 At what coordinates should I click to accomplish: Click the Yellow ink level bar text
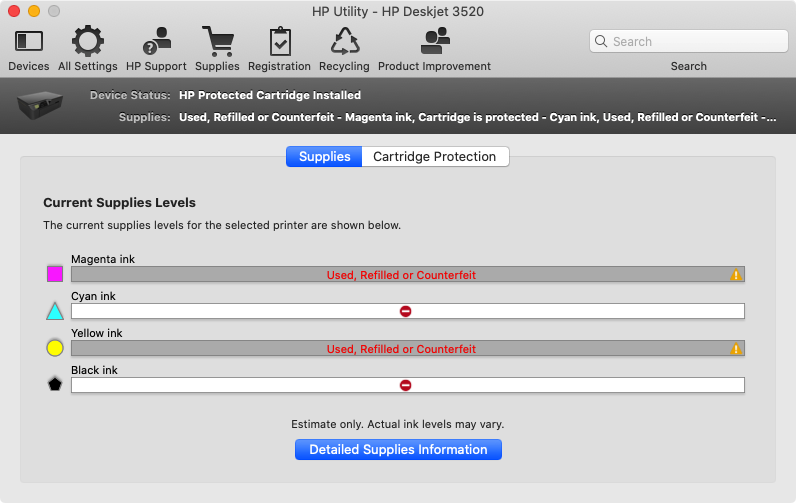tap(401, 349)
